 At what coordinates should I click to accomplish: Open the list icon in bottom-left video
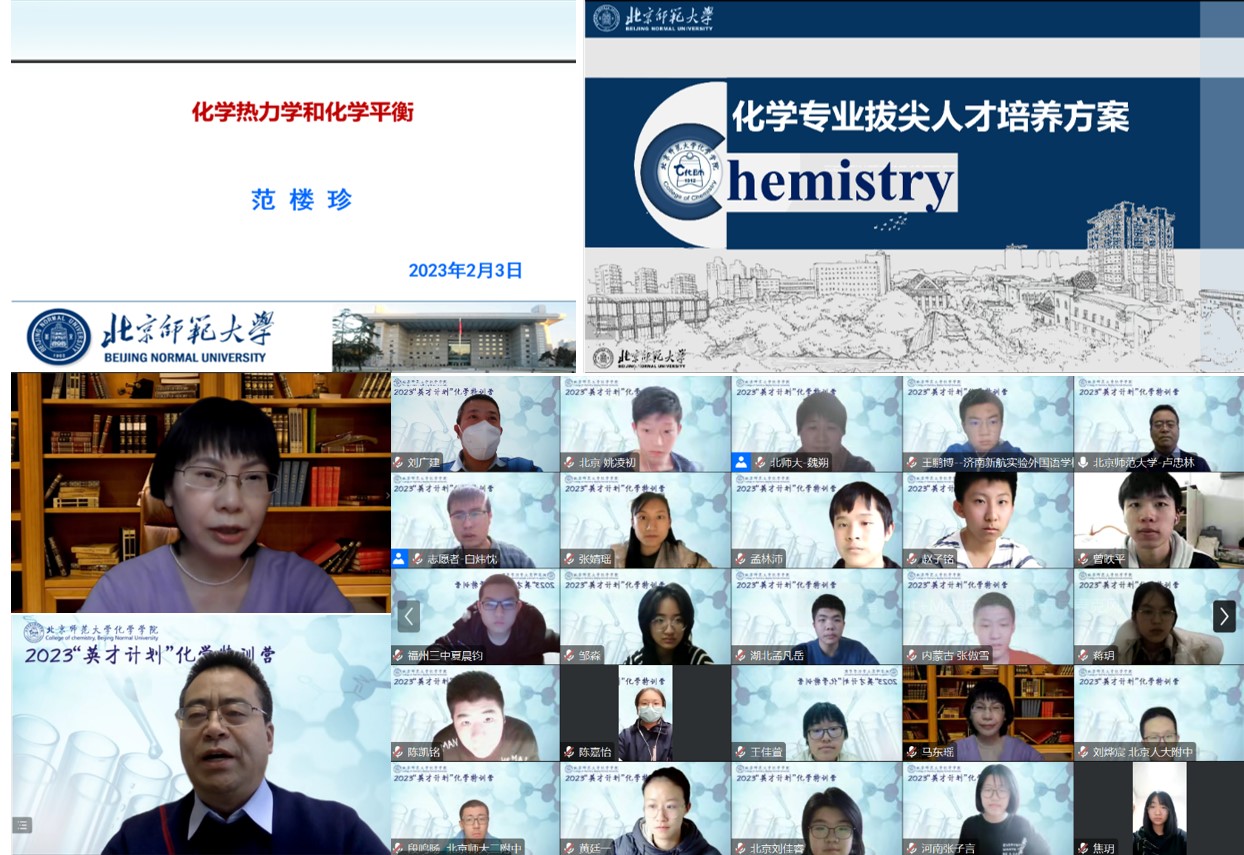[x=22, y=825]
